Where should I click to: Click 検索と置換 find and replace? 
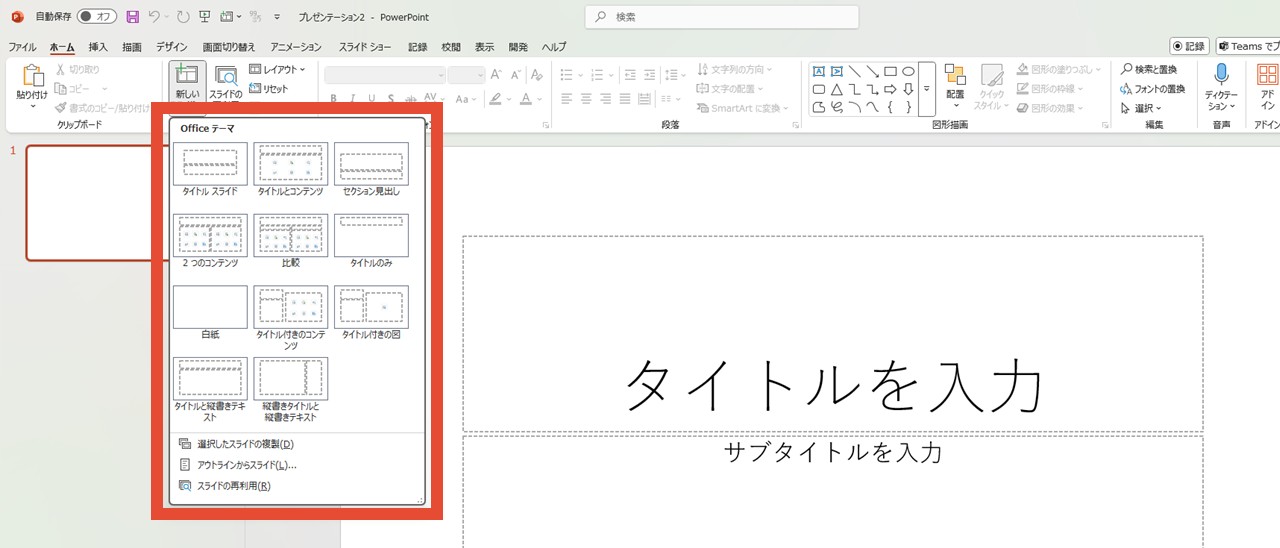point(1149,70)
